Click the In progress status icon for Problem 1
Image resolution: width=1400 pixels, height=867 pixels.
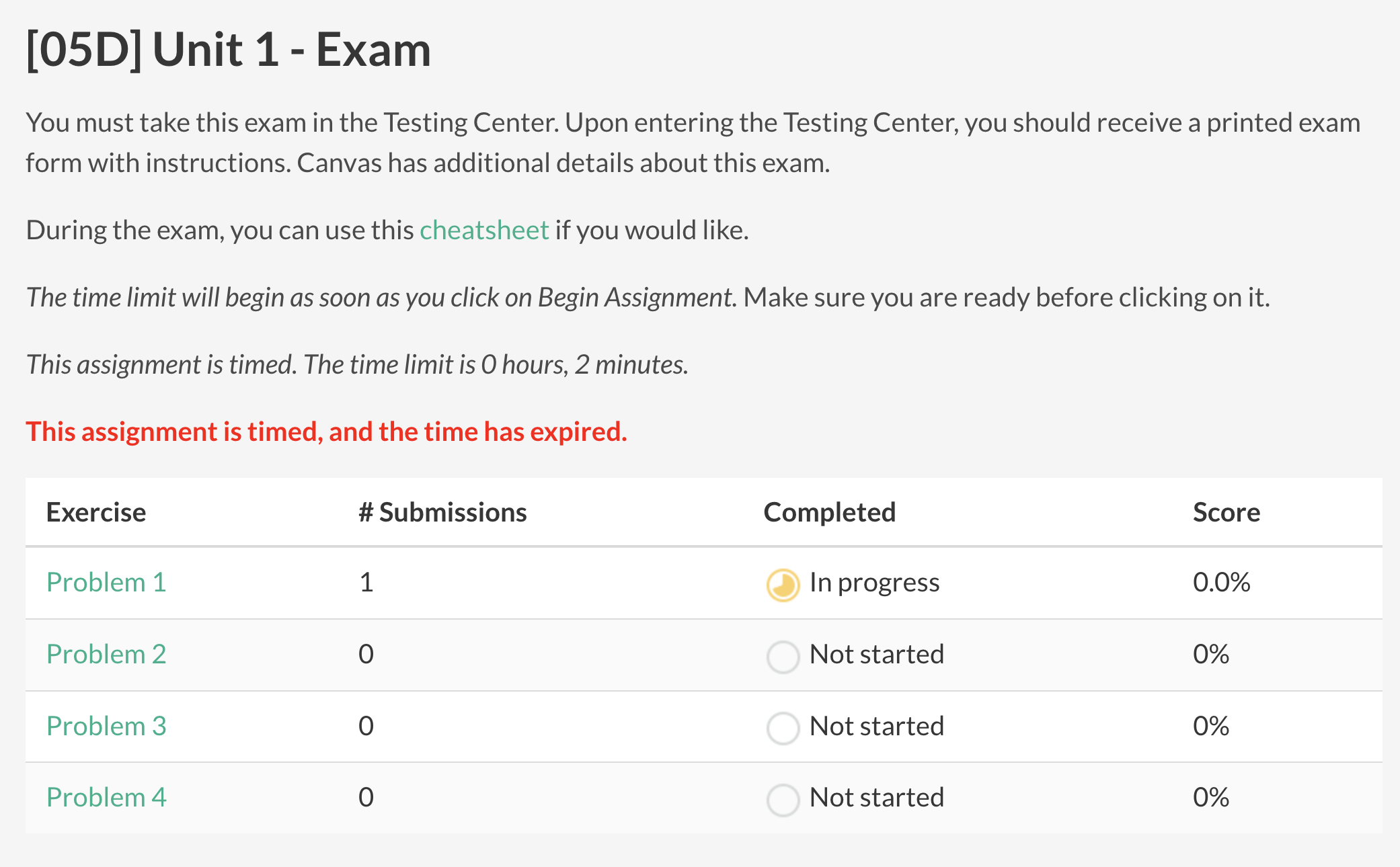[x=782, y=583]
